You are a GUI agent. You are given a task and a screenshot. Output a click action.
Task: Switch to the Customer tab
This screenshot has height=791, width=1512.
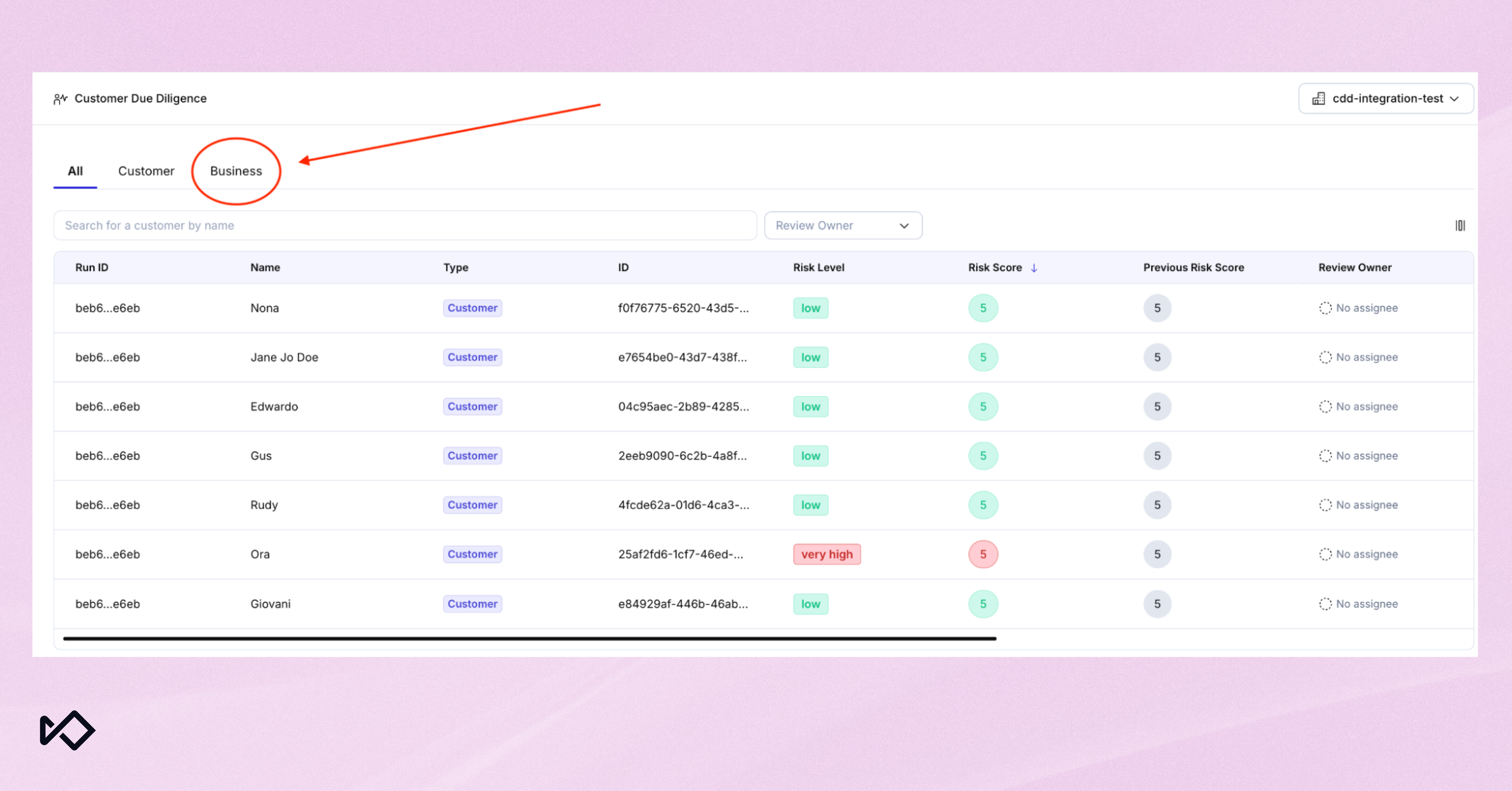coord(146,171)
